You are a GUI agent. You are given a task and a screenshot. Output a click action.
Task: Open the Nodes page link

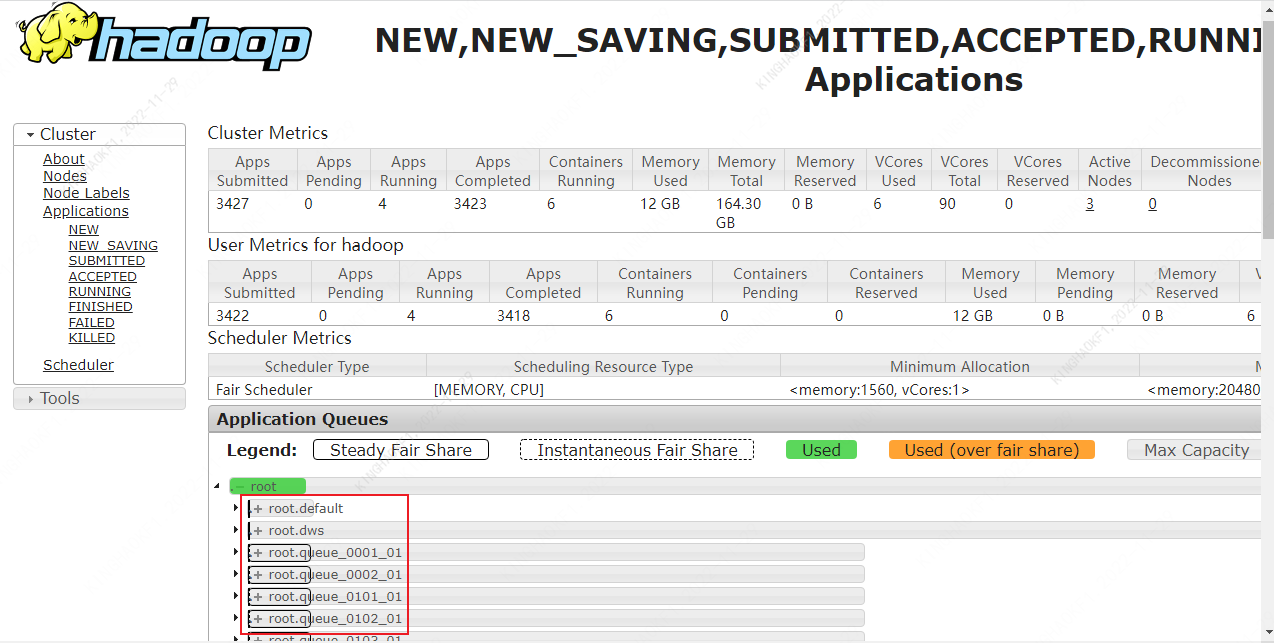(x=64, y=176)
